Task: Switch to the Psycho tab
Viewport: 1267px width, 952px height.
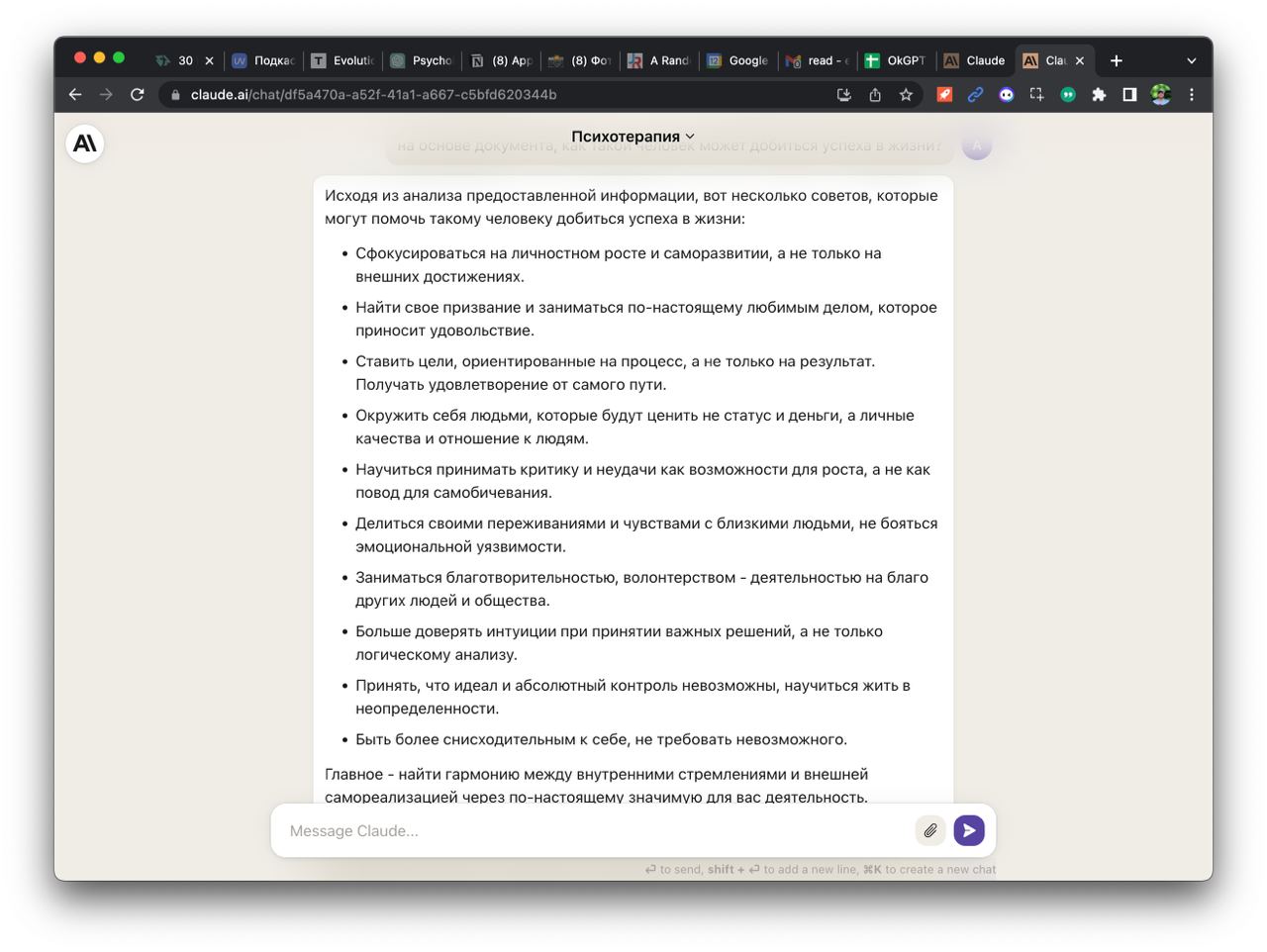Action: [x=423, y=60]
